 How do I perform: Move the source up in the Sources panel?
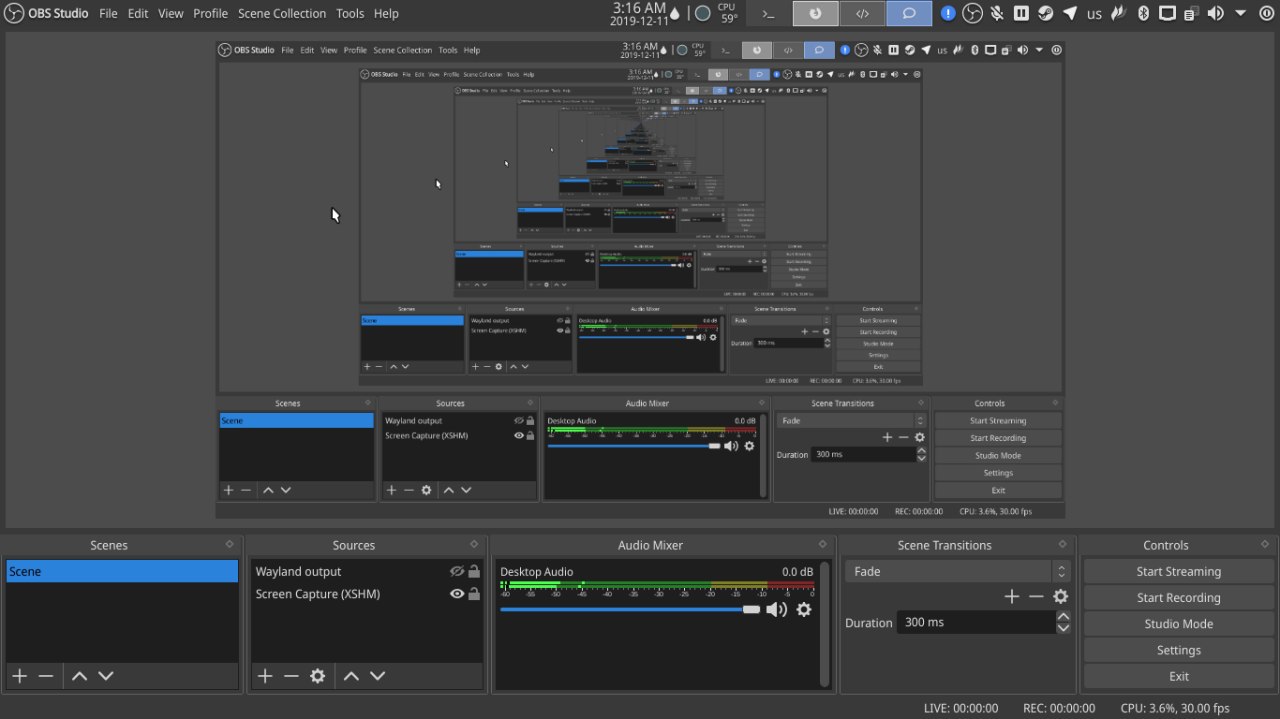[351, 676]
